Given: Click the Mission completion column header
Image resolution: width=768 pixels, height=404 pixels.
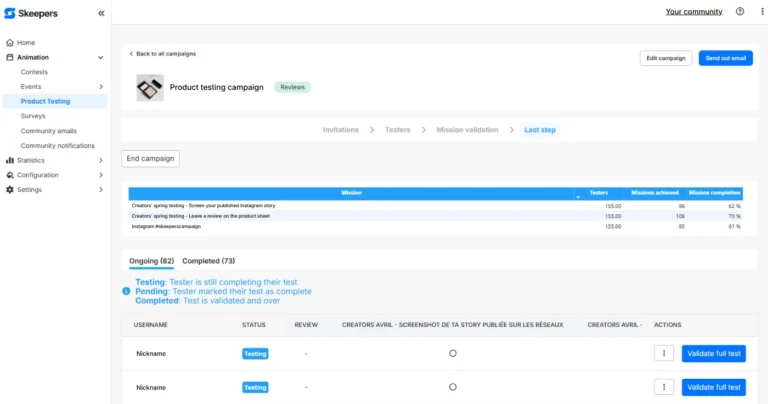Looking at the screenshot, I should pos(715,193).
